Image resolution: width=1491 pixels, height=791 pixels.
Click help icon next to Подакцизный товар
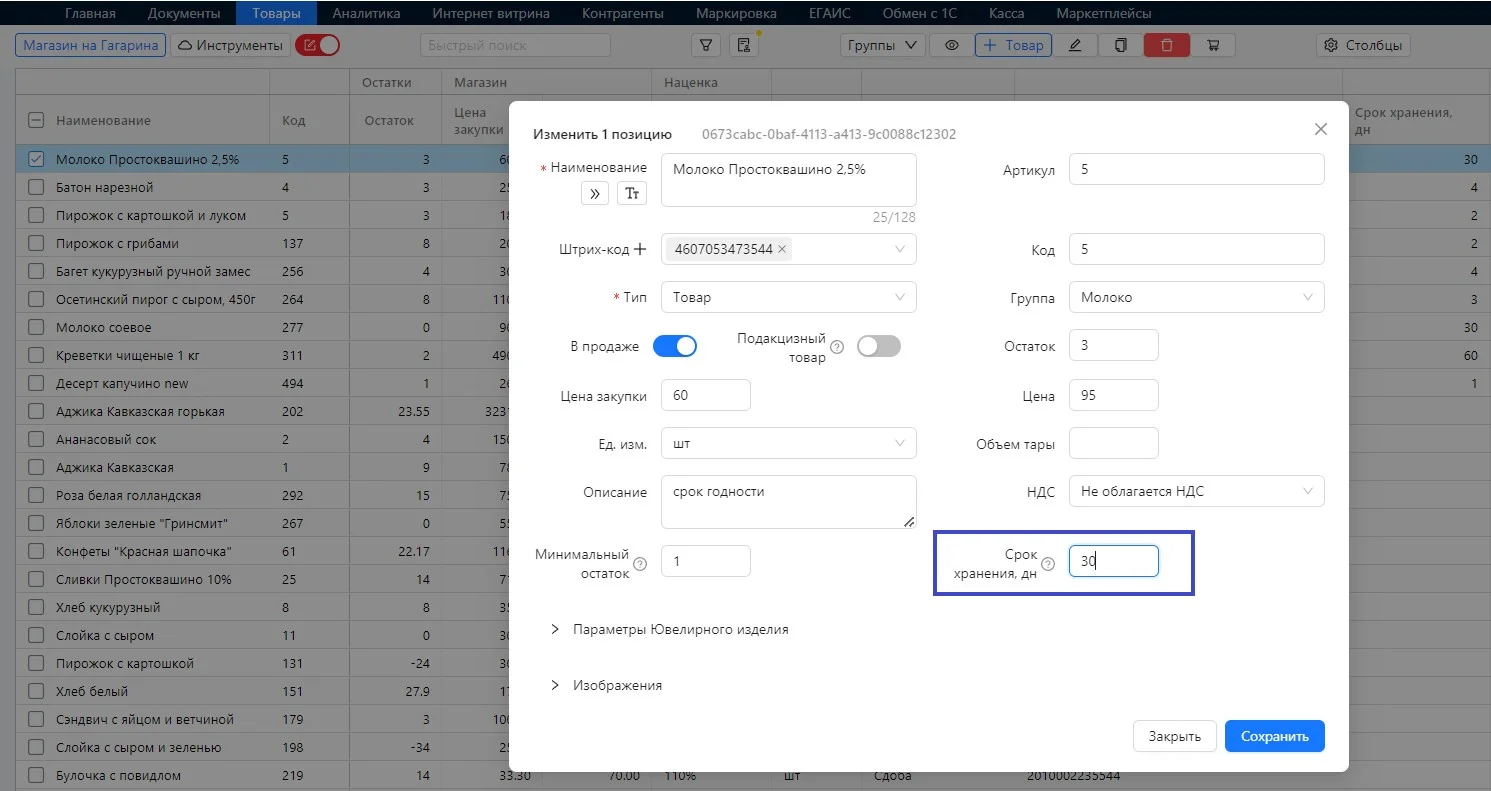[837, 347]
